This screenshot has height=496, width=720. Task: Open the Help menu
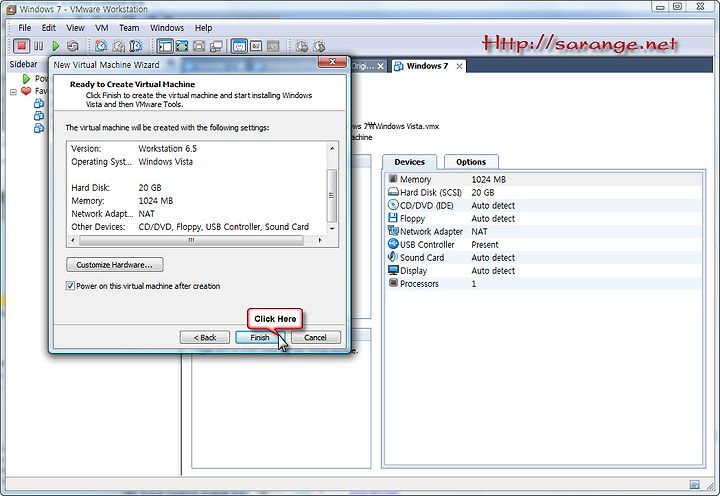coord(203,28)
